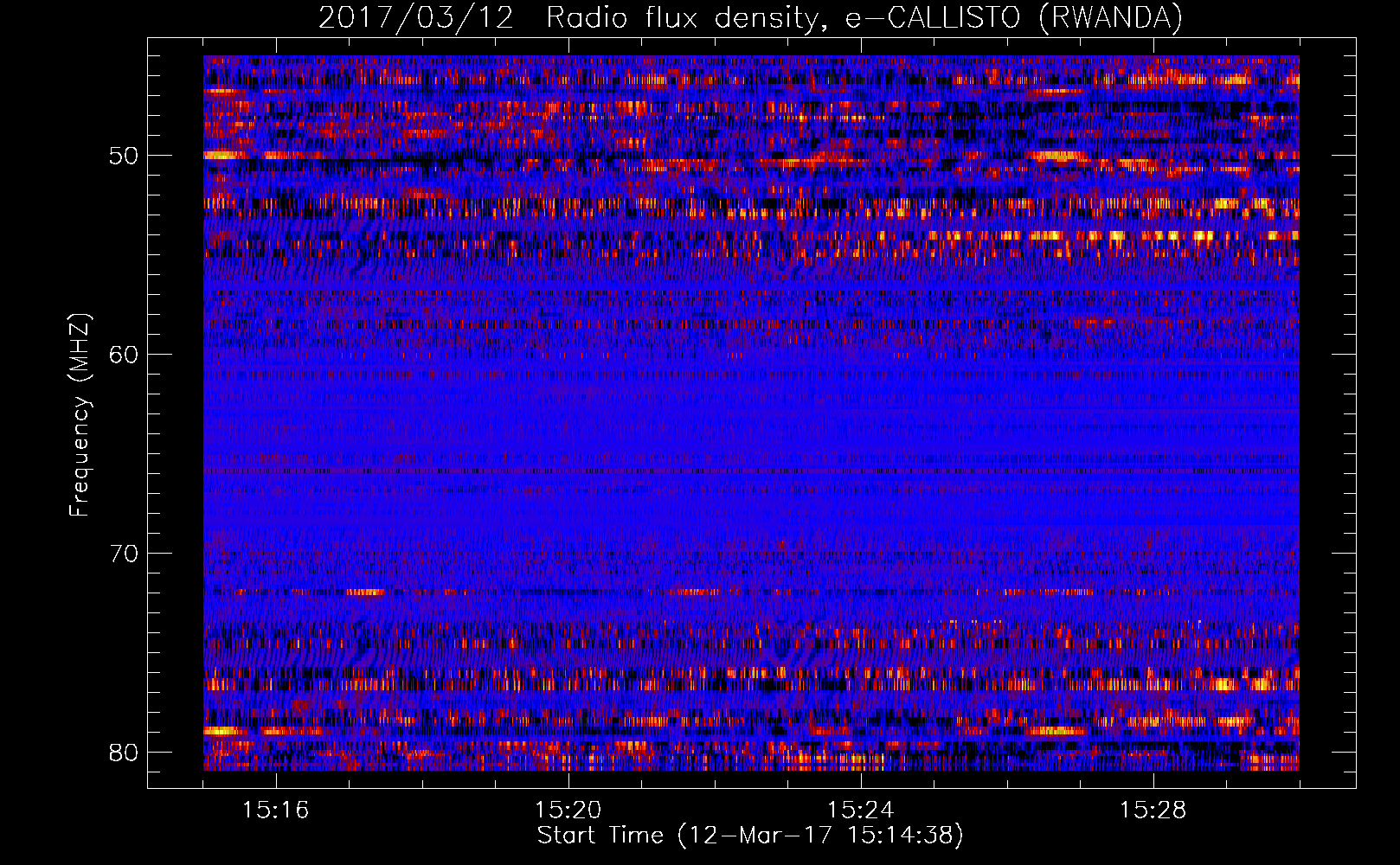
Task: Click the 15:16 time tick label
Action: coord(275,811)
